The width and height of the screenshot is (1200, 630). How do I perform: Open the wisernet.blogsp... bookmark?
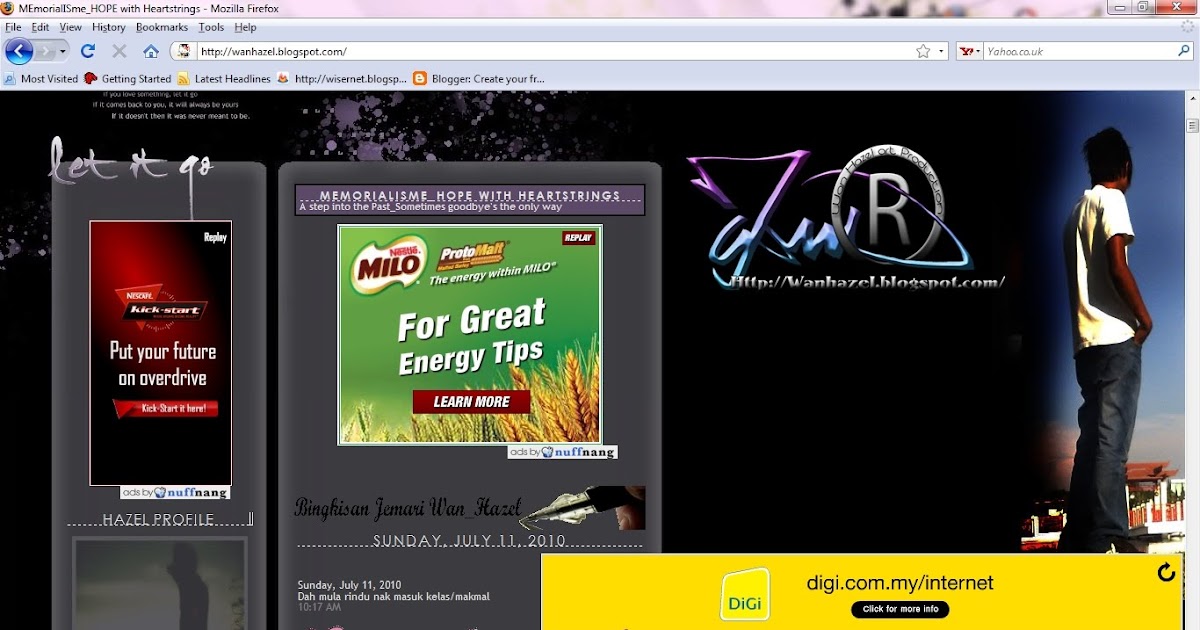(342, 78)
